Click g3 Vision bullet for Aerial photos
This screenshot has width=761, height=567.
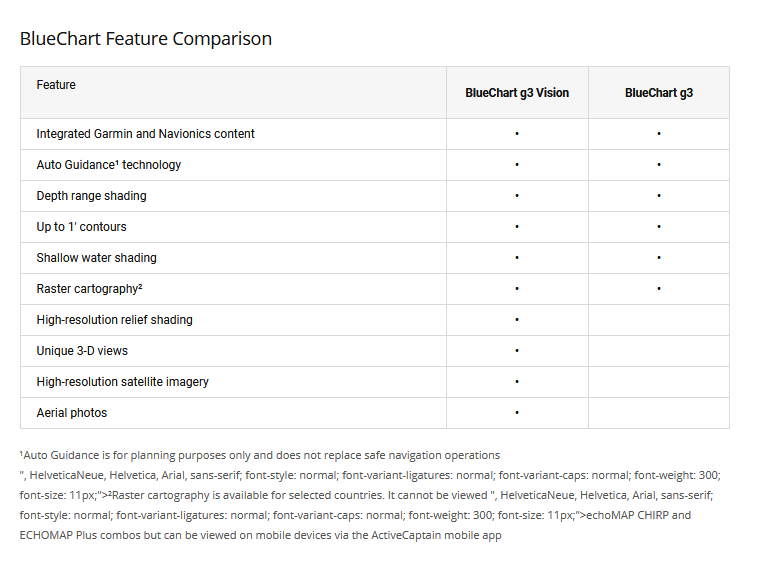point(517,412)
